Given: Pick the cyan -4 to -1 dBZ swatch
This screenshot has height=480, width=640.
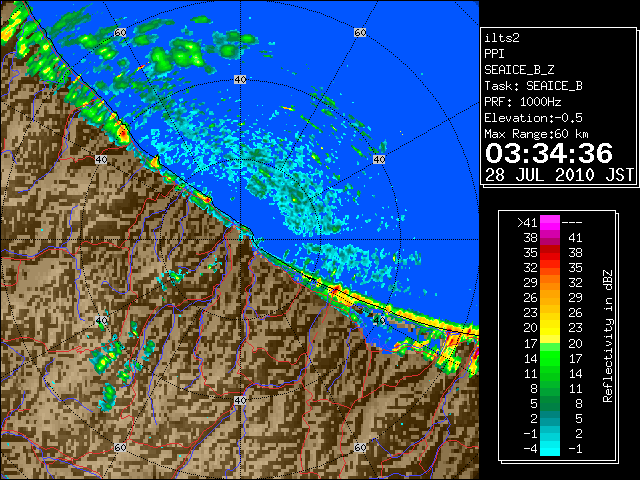Looking at the screenshot, I should (550, 449).
